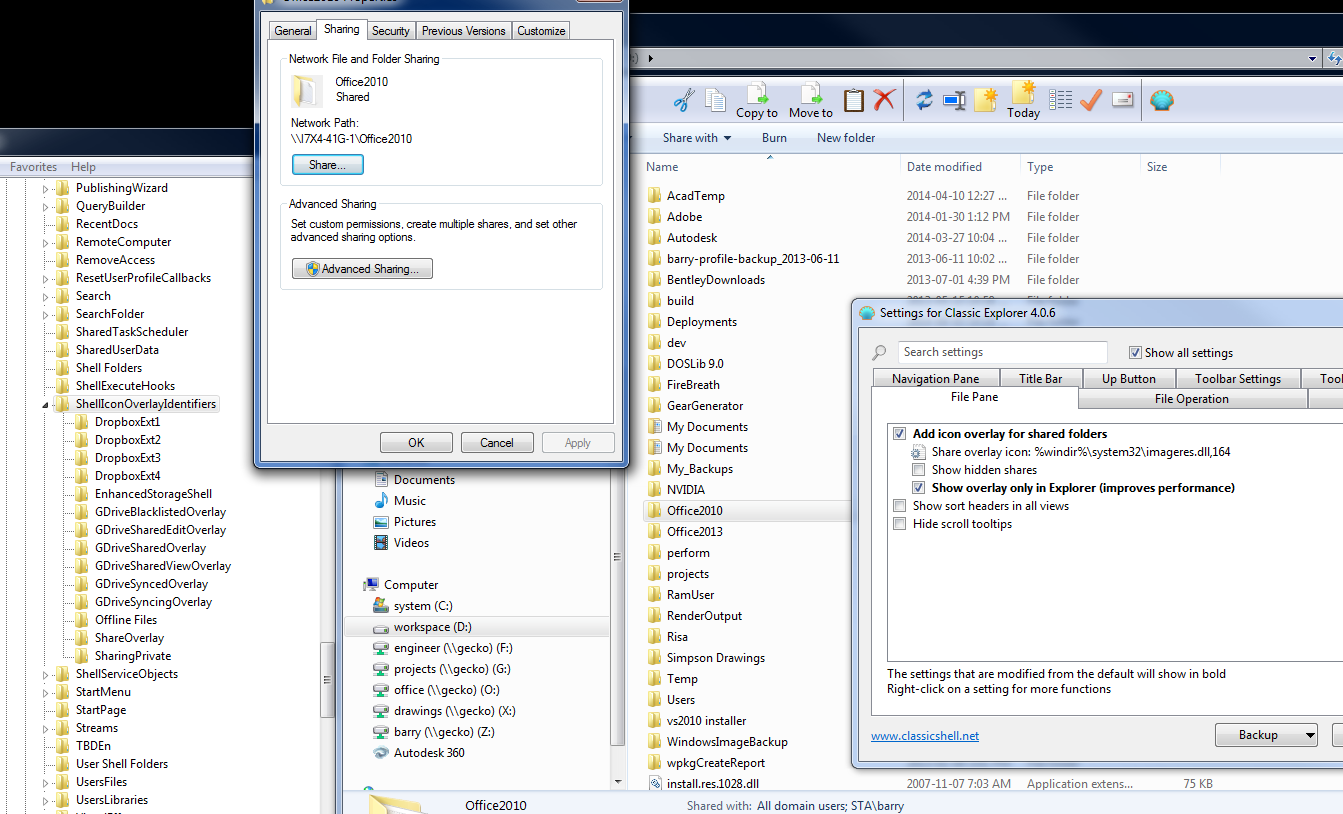1343x814 pixels.
Task: Enable the Show hidden shares checkbox
Action: pos(919,470)
